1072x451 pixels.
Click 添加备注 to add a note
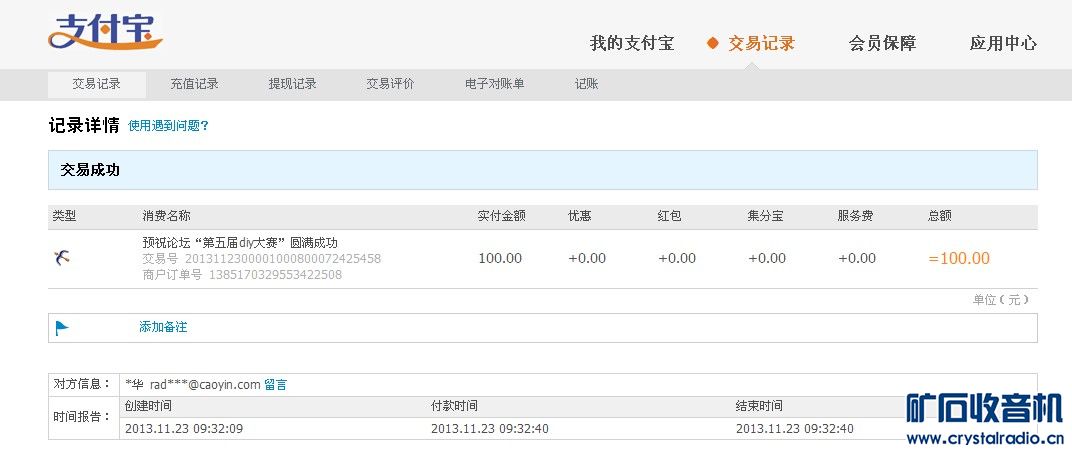[x=163, y=327]
